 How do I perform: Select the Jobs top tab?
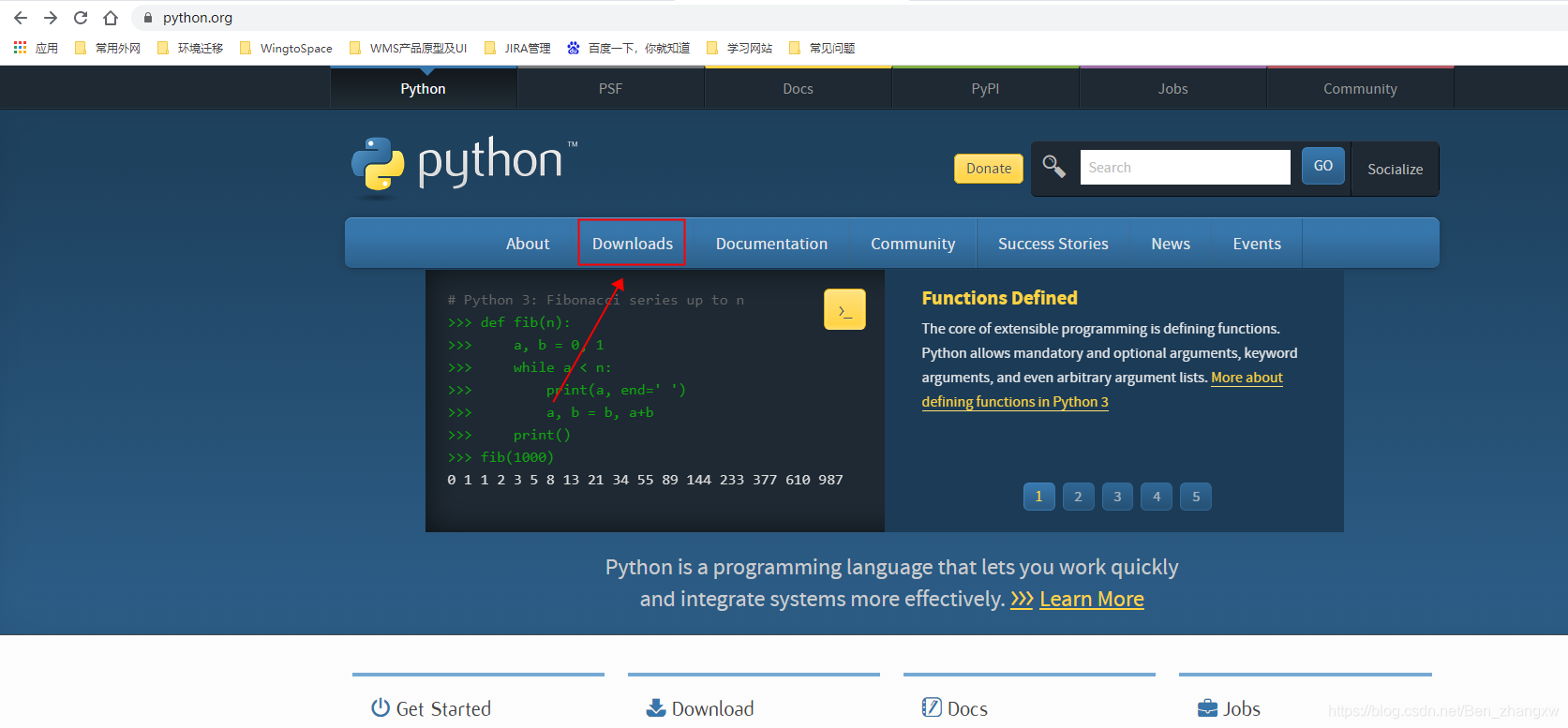(1173, 88)
